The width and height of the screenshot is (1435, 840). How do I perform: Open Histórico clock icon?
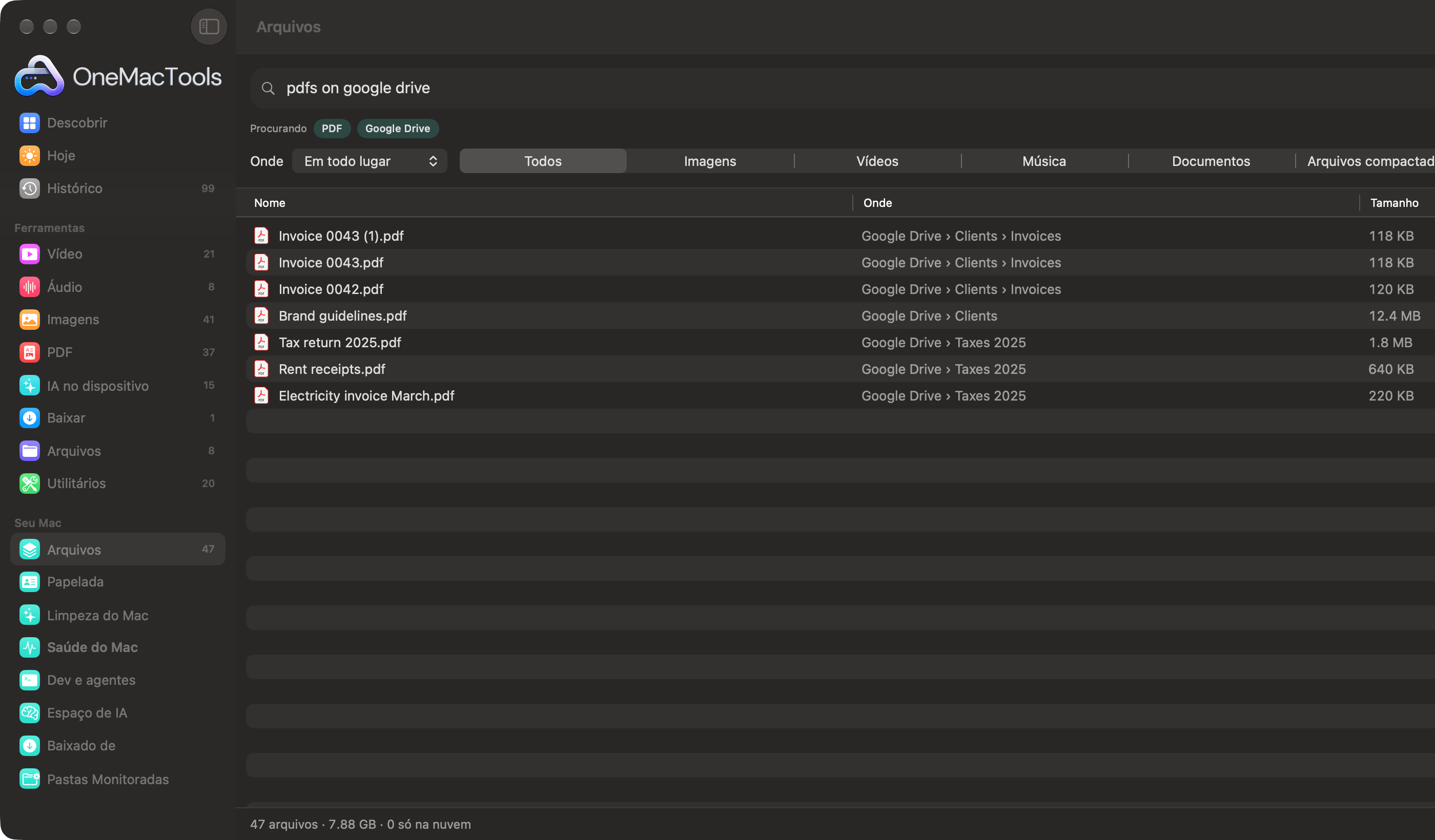(x=30, y=188)
